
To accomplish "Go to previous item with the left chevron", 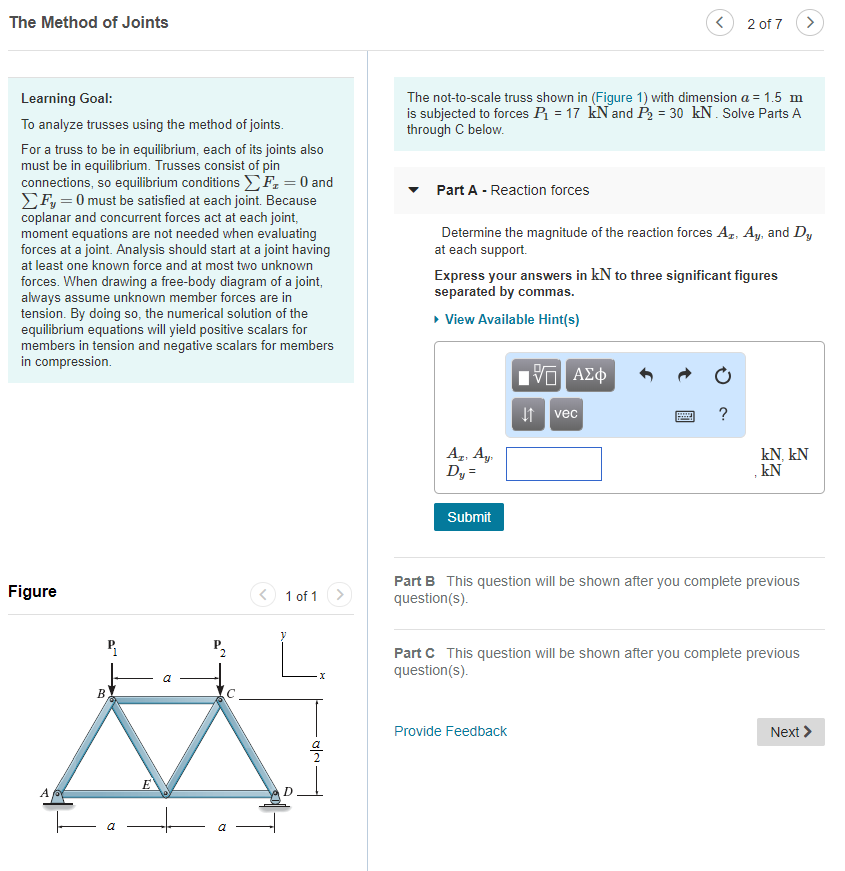I will [720, 22].
